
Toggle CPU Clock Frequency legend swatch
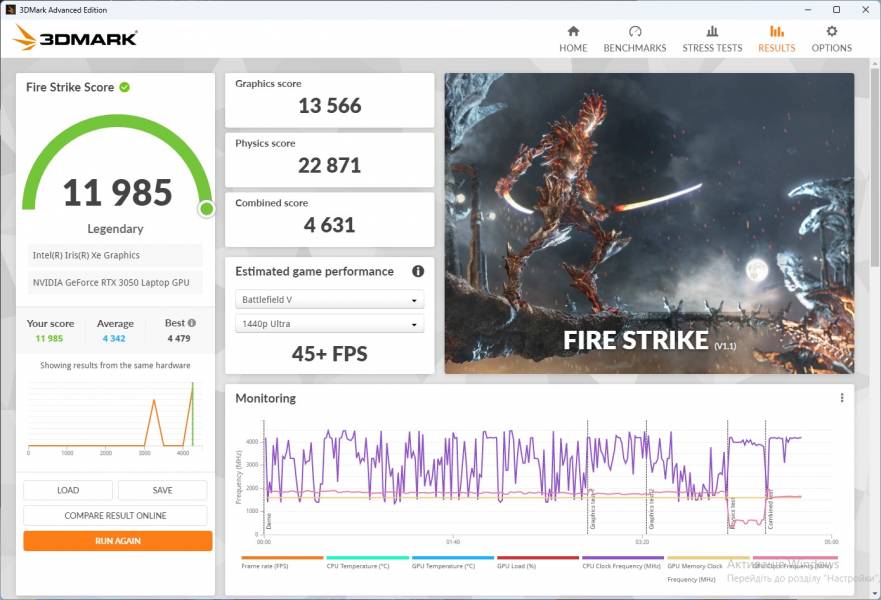pos(623,558)
